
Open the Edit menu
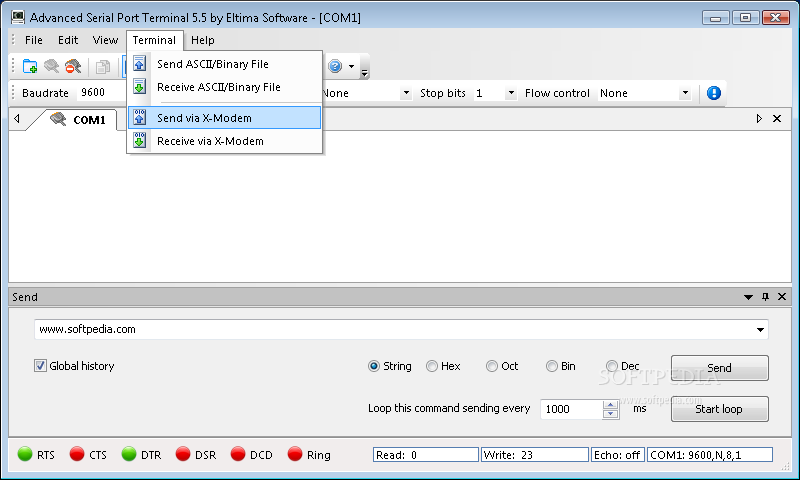[68, 40]
